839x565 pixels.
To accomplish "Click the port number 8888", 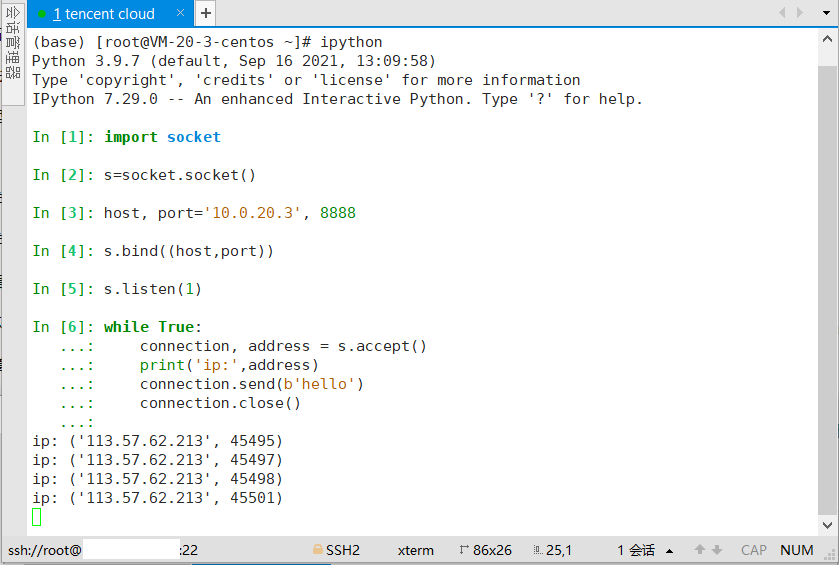I will point(338,213).
